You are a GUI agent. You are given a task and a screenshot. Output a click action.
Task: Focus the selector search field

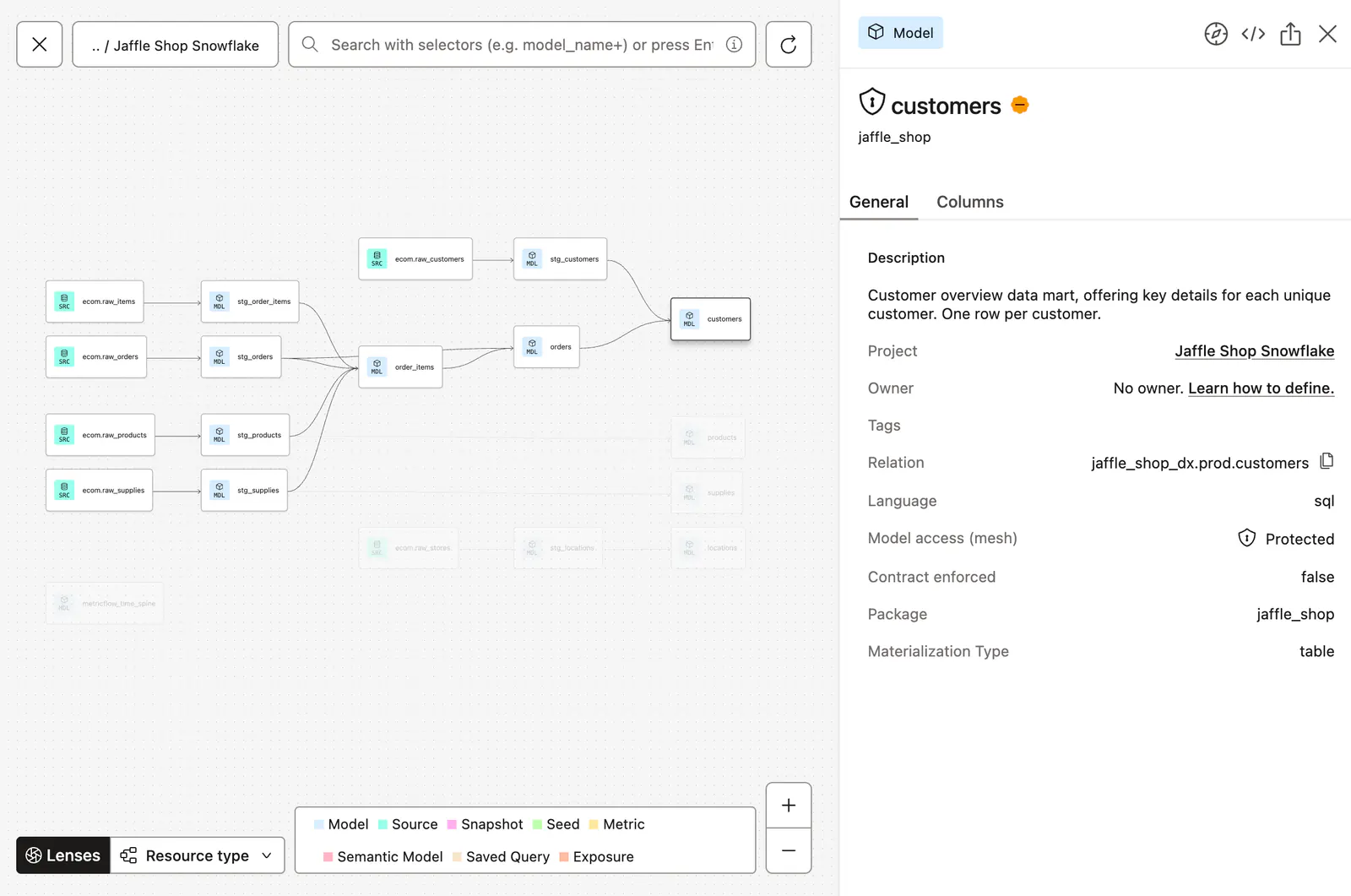coord(522,45)
